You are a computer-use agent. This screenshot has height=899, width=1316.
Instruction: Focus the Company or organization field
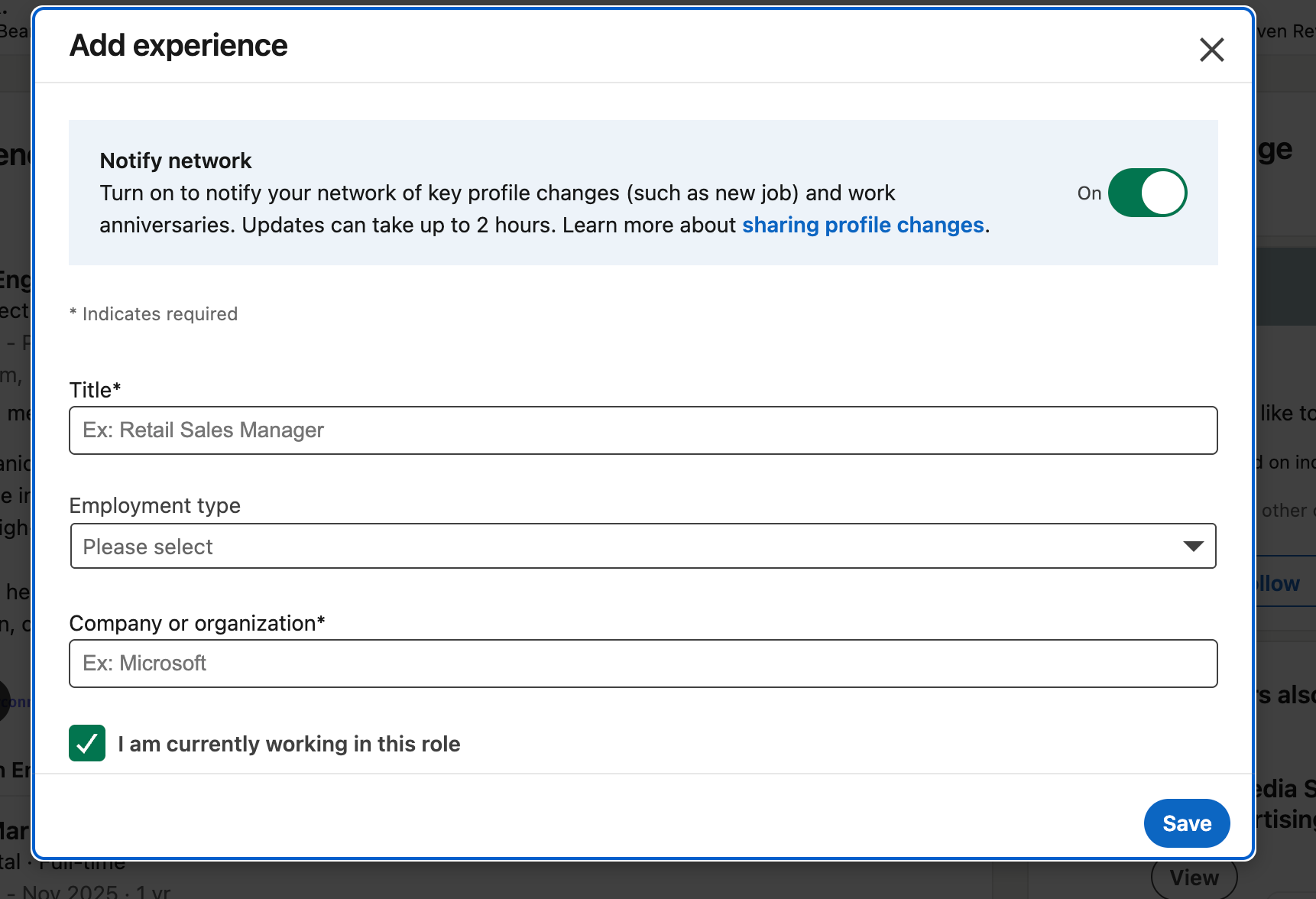643,664
